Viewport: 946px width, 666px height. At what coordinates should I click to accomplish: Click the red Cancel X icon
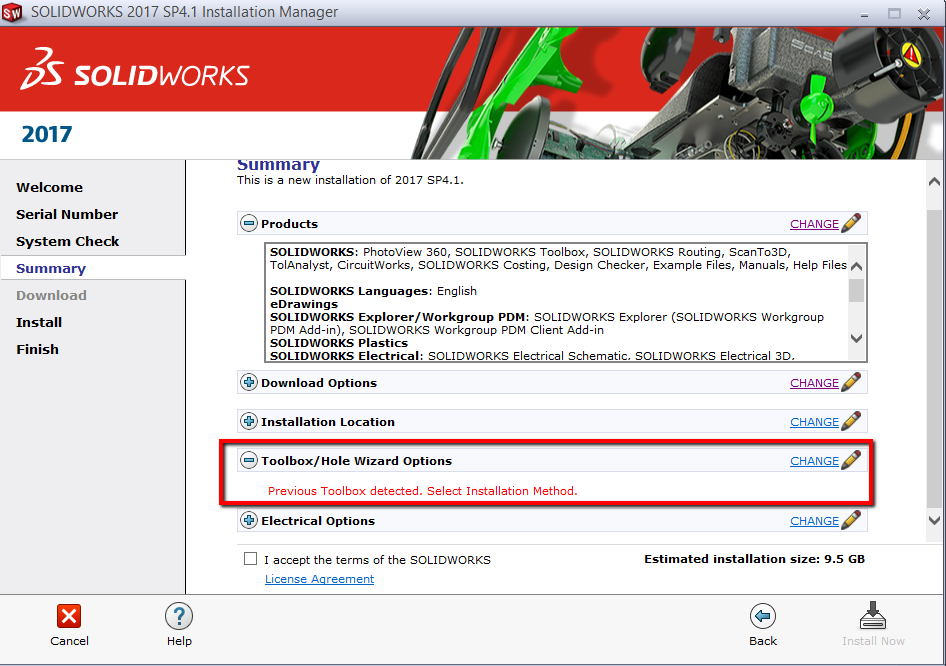[69, 617]
